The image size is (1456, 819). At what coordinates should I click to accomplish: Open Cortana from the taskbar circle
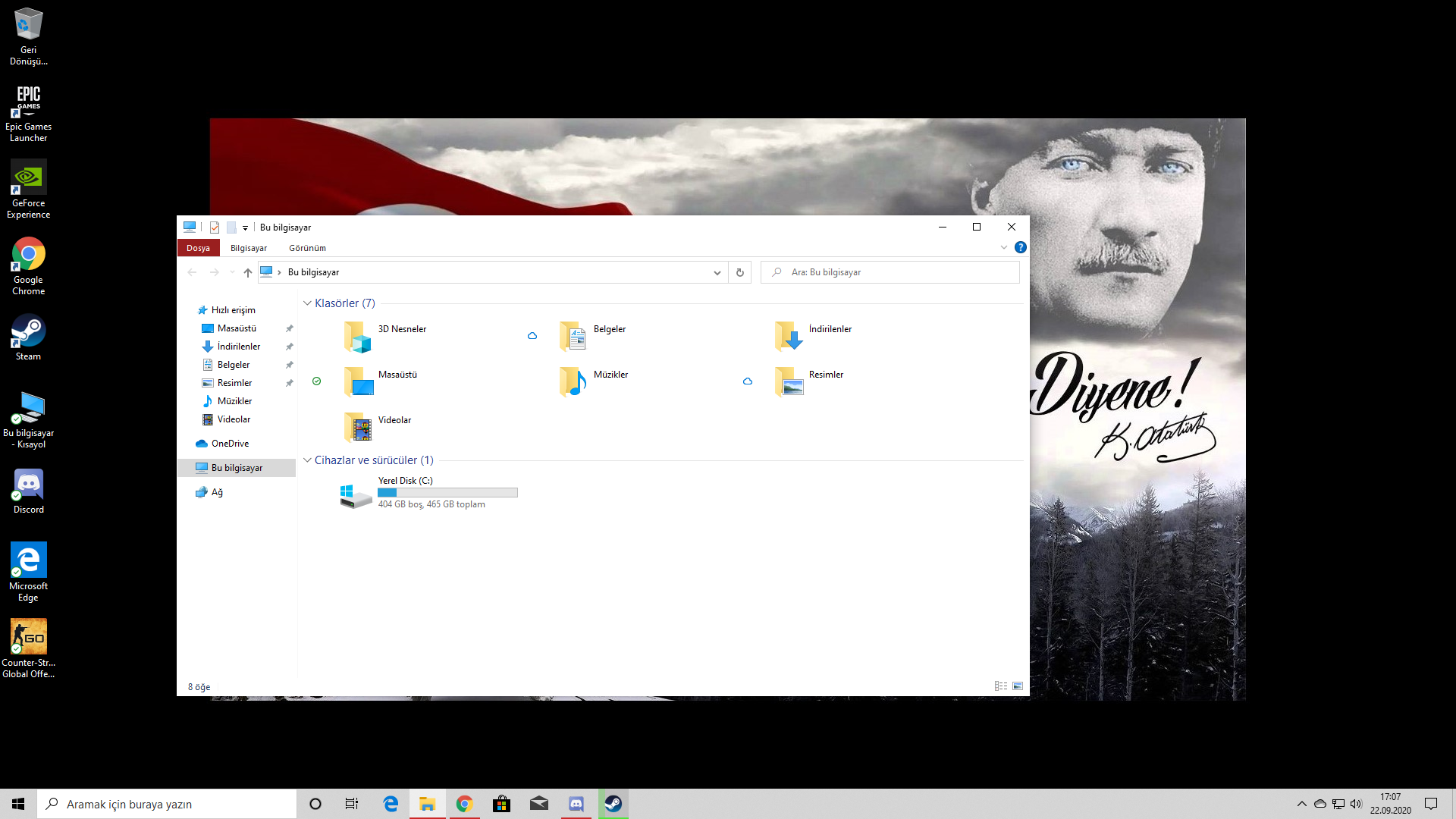[315, 804]
